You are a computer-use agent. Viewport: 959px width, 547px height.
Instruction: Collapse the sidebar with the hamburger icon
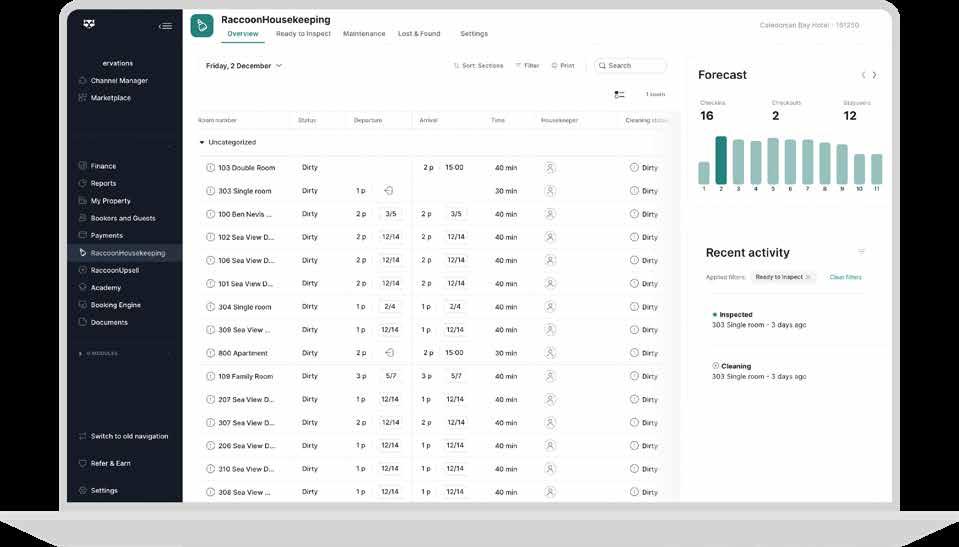[165, 26]
